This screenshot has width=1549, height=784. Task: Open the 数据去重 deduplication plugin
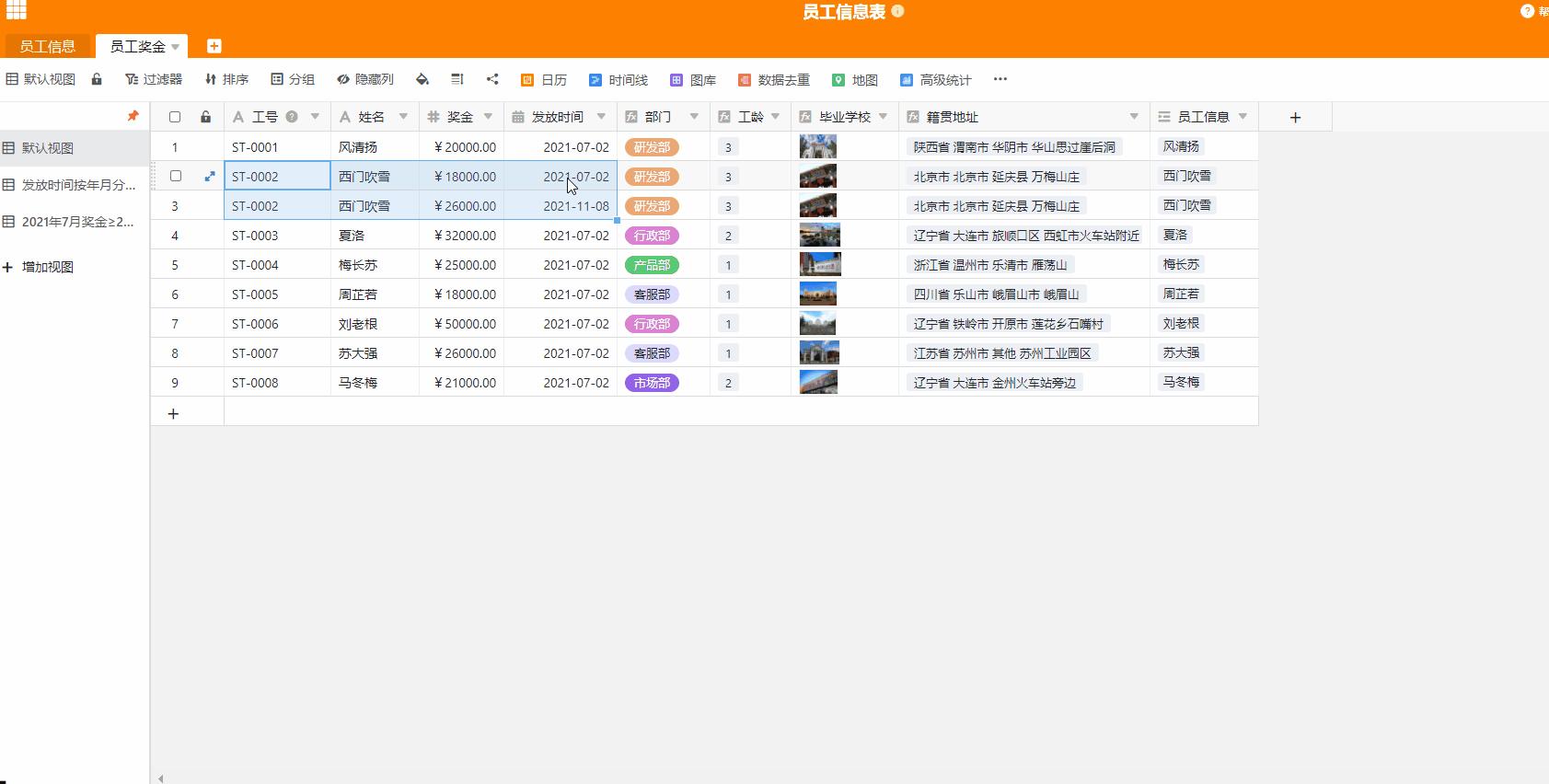coord(774,80)
